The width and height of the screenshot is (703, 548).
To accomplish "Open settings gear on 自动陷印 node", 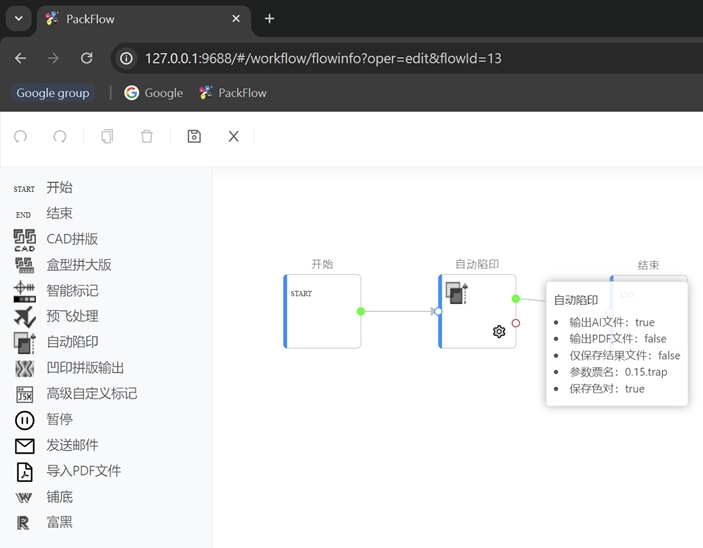I will [x=499, y=332].
